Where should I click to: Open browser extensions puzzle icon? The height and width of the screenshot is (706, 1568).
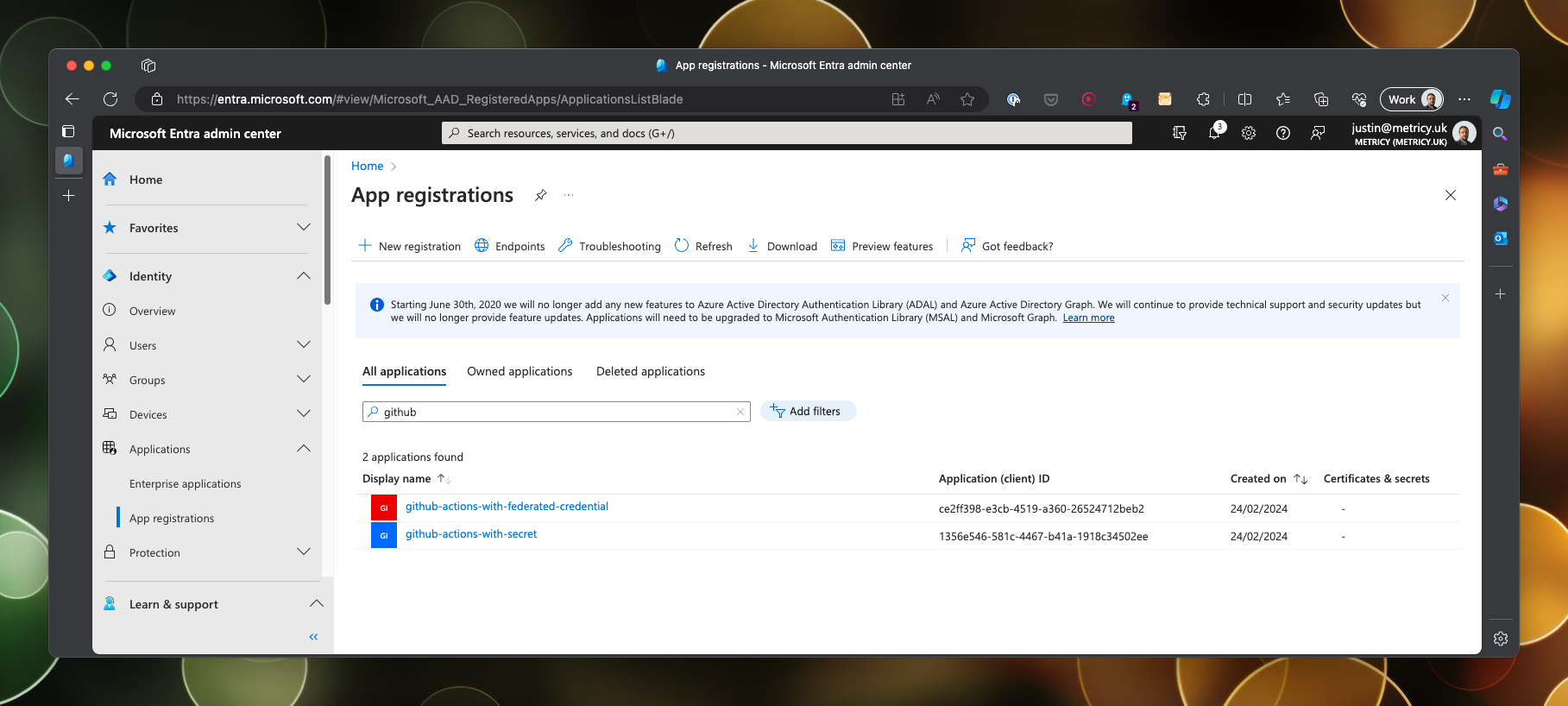pos(1203,99)
